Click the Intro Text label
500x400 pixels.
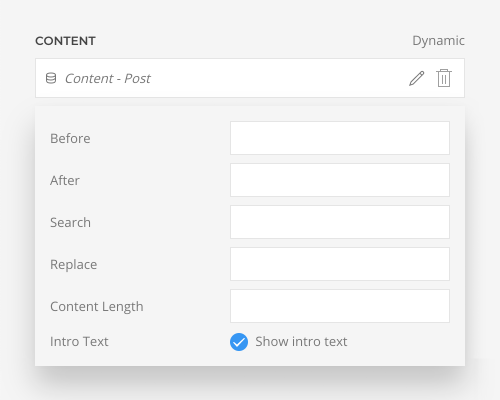pyautogui.click(x=79, y=342)
